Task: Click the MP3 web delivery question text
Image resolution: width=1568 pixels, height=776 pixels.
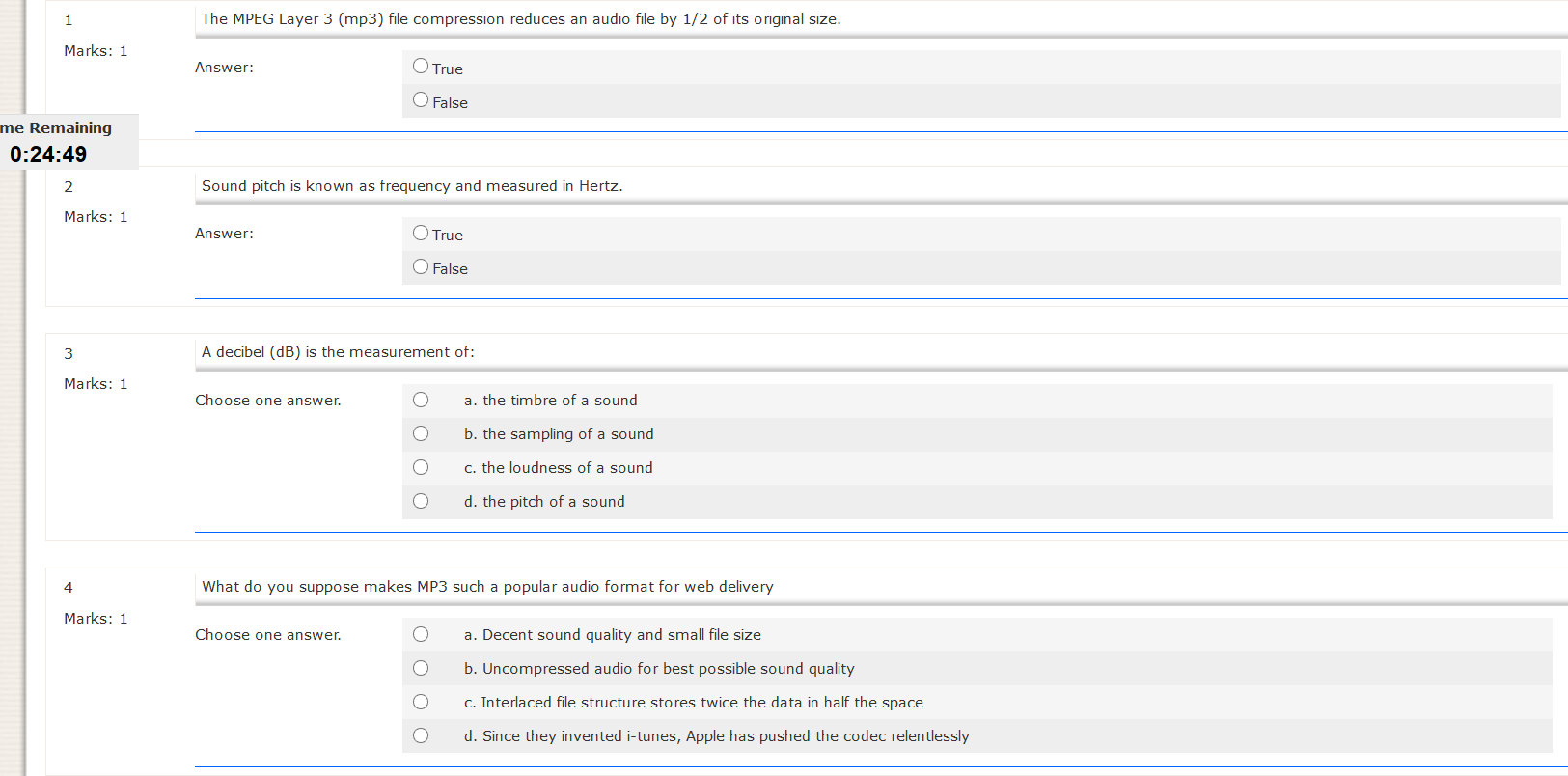Action: coord(487,587)
